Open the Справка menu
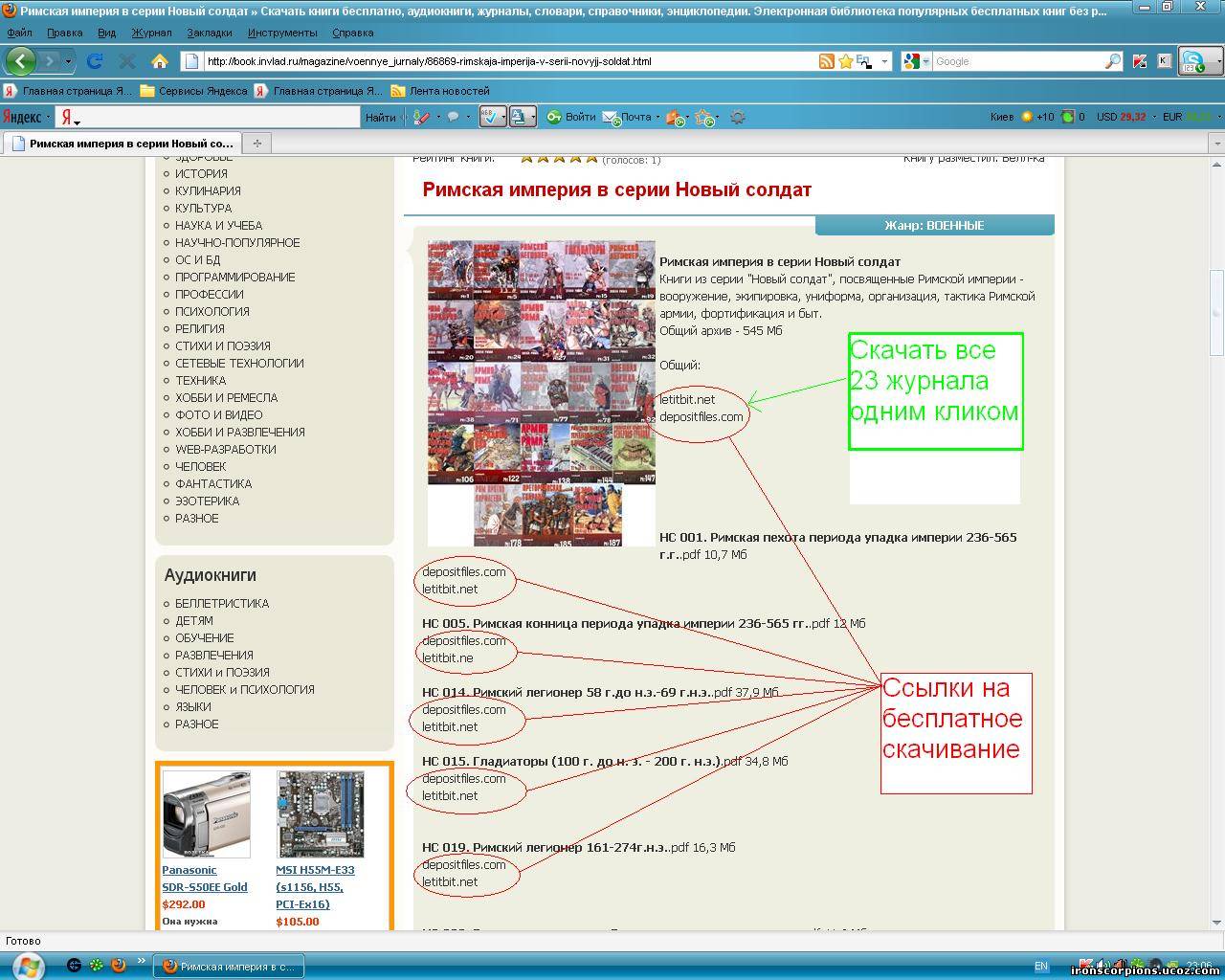Viewport: 1225px width, 980px height. click(x=353, y=33)
